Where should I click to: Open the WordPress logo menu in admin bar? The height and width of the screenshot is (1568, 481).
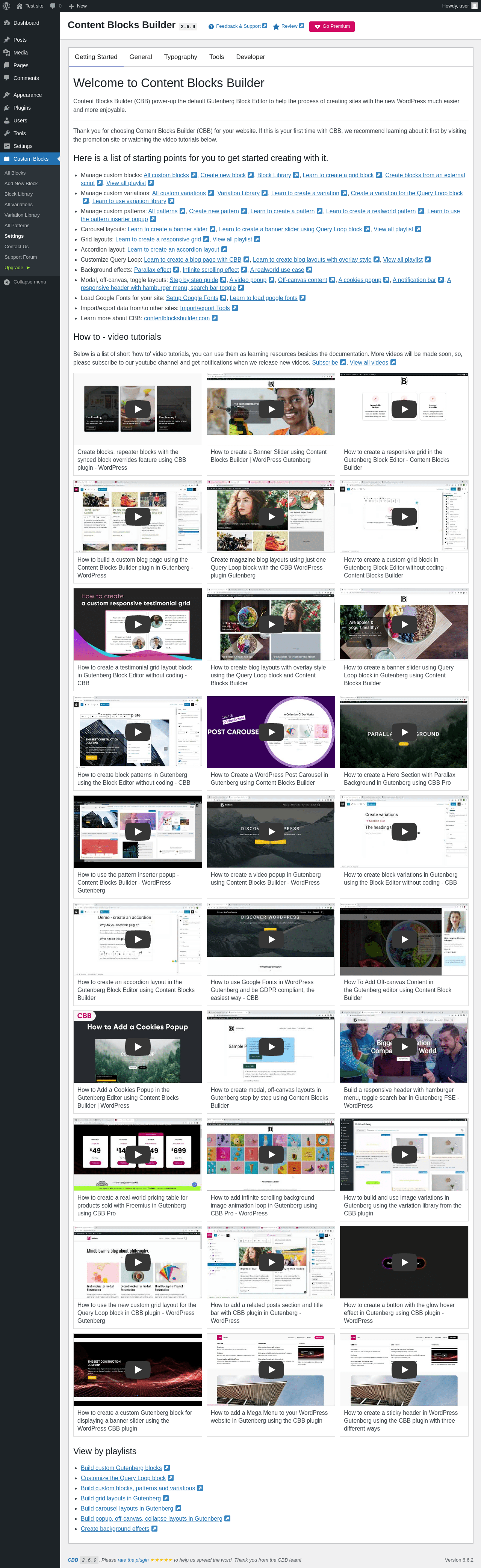(6, 6)
